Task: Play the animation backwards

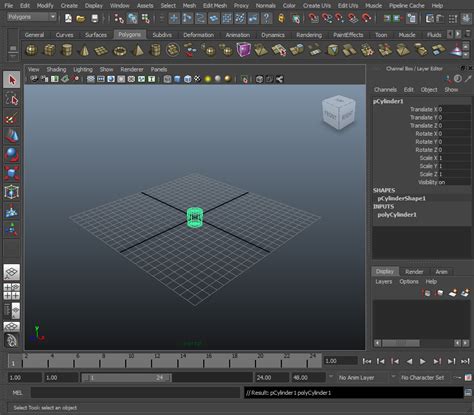Action: click(409, 361)
